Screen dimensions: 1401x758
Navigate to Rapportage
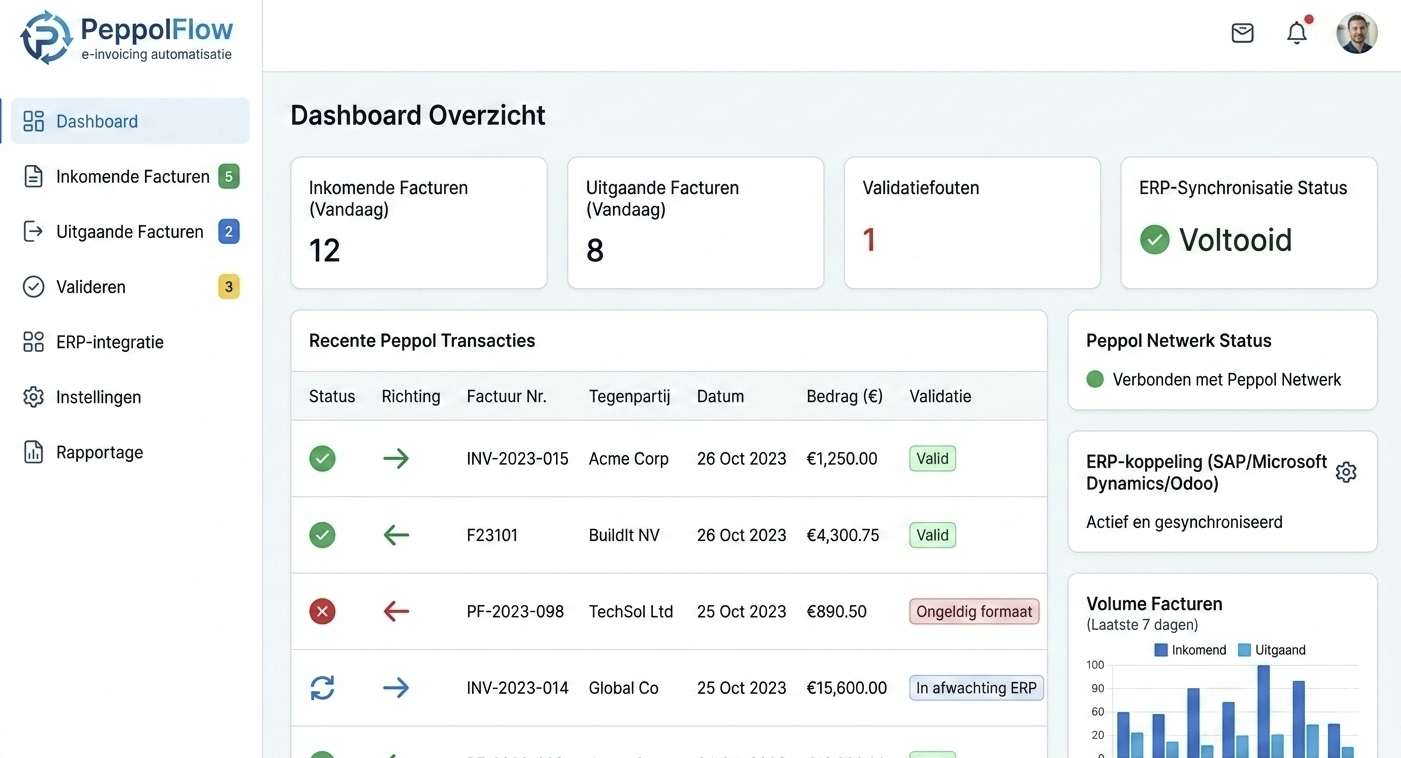pos(99,452)
